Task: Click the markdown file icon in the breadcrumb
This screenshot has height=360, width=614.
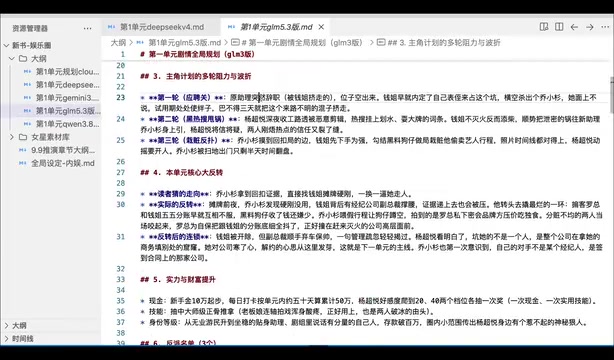Action: point(140,43)
